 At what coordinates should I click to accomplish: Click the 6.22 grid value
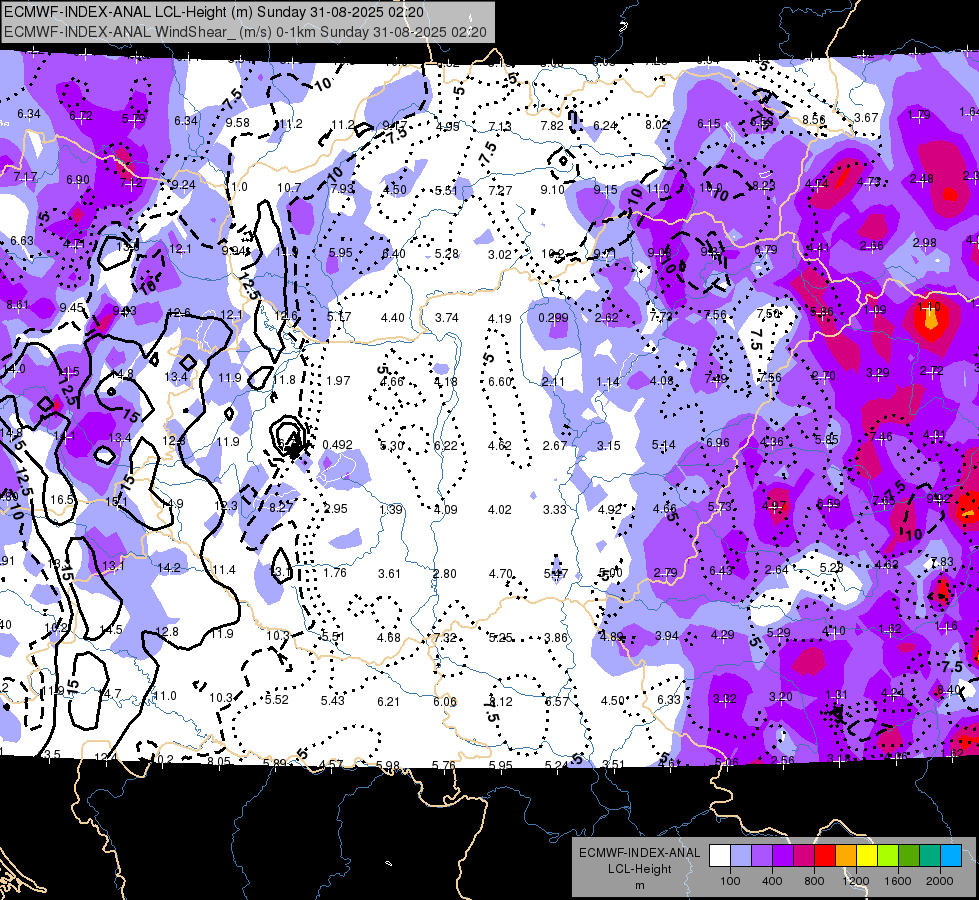pyautogui.click(x=446, y=445)
